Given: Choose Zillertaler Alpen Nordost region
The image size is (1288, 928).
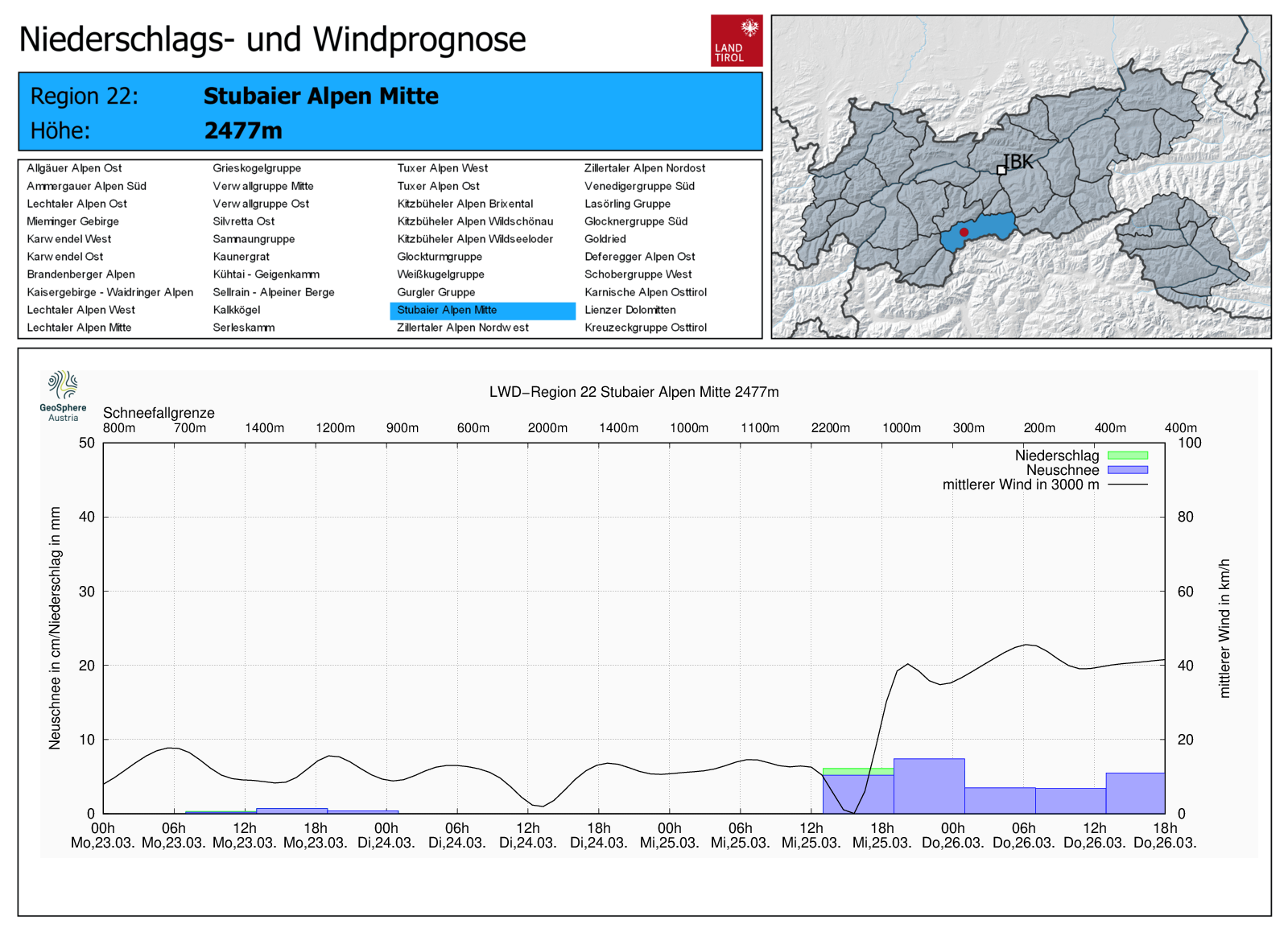Looking at the screenshot, I should (x=644, y=168).
